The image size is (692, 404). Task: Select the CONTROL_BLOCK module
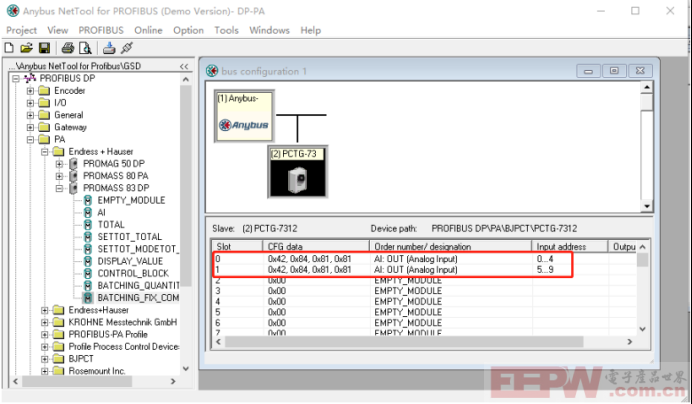click(133, 273)
